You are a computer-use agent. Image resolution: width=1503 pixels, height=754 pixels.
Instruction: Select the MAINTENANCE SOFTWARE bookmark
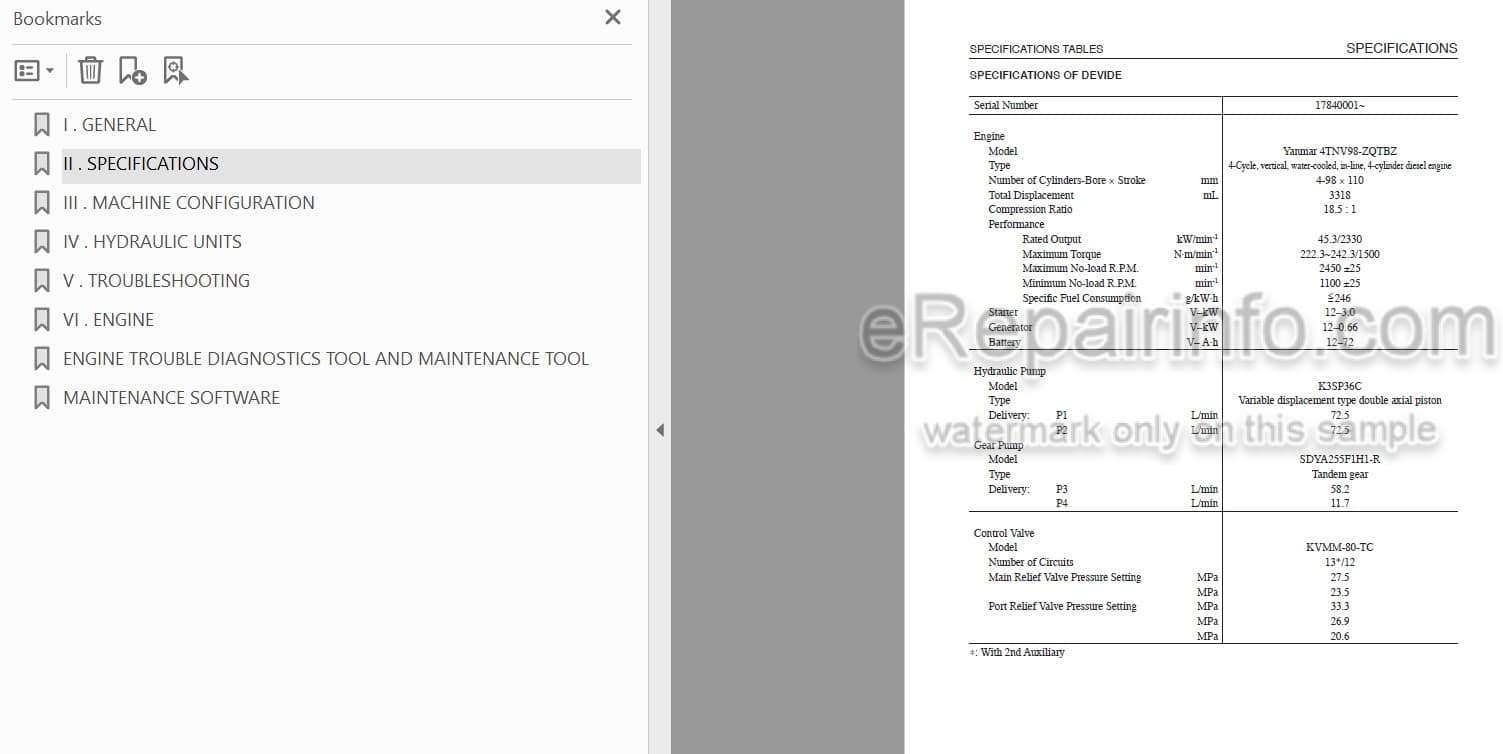(171, 398)
